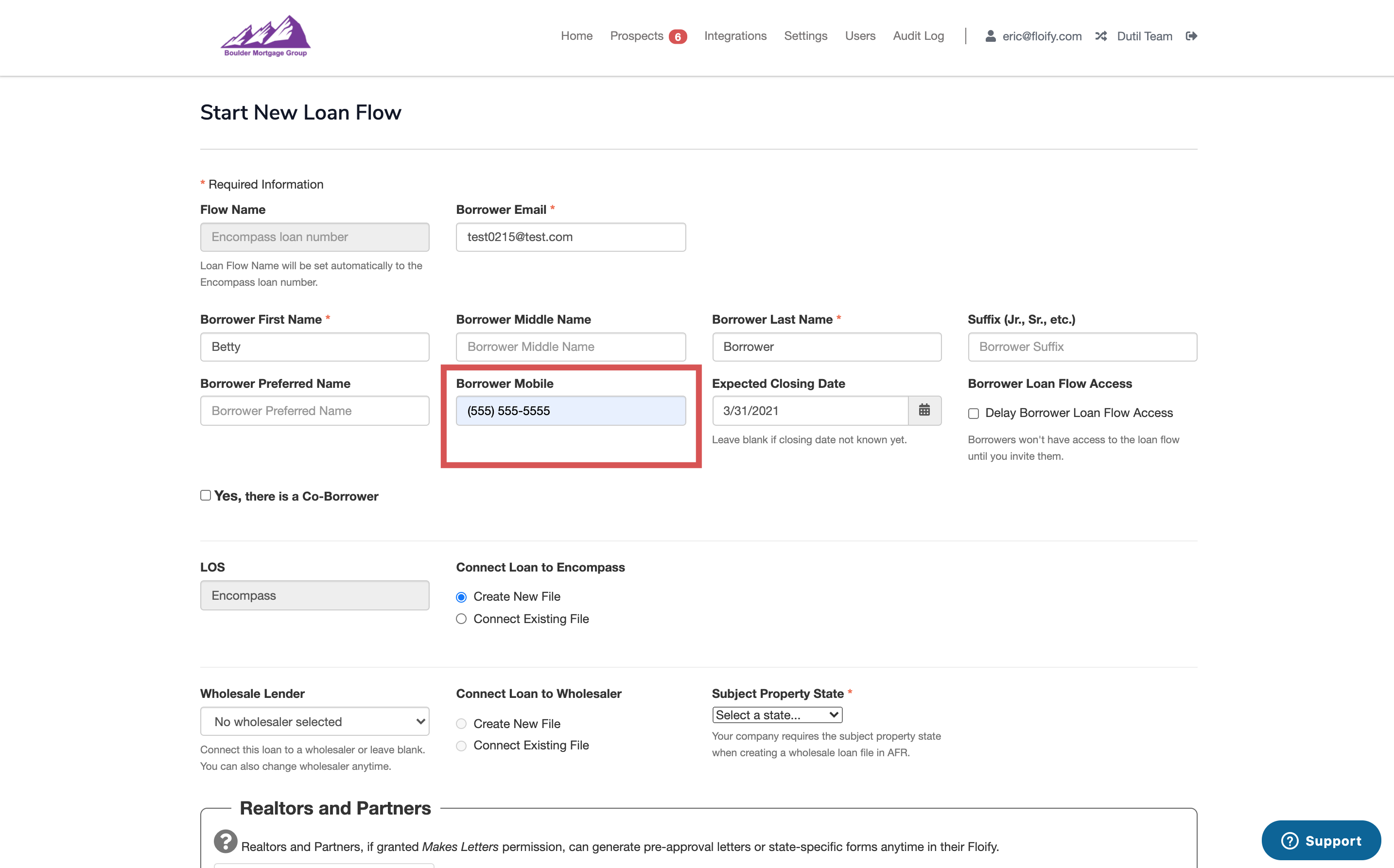Click the Dutil Team link
Screen dimensions: 1394x868
pyautogui.click(x=1144, y=36)
